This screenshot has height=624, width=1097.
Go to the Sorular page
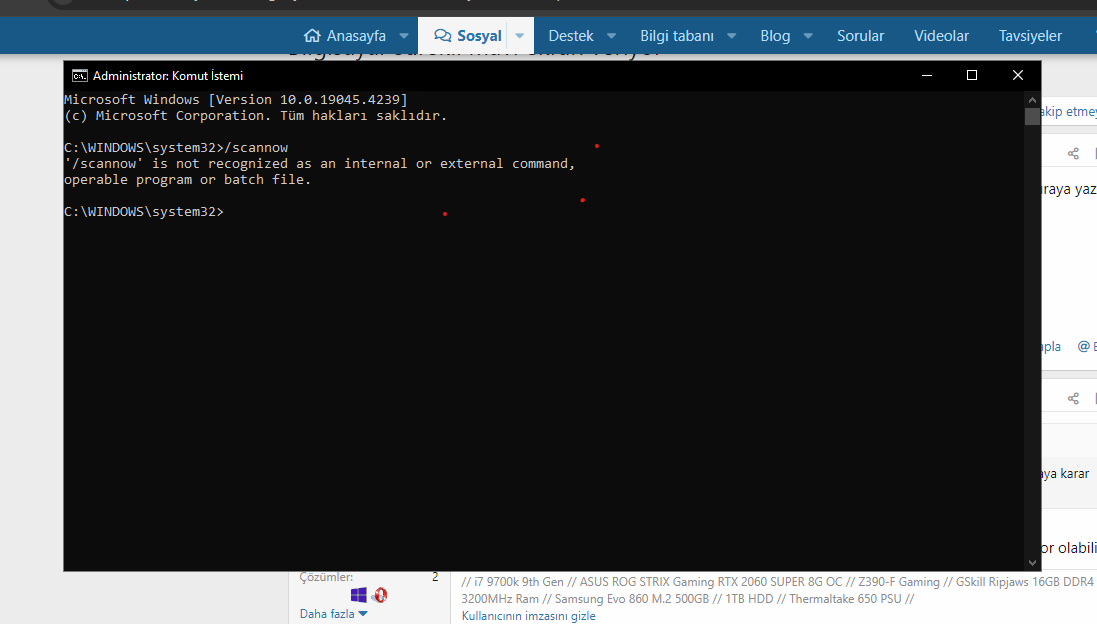[x=861, y=36]
